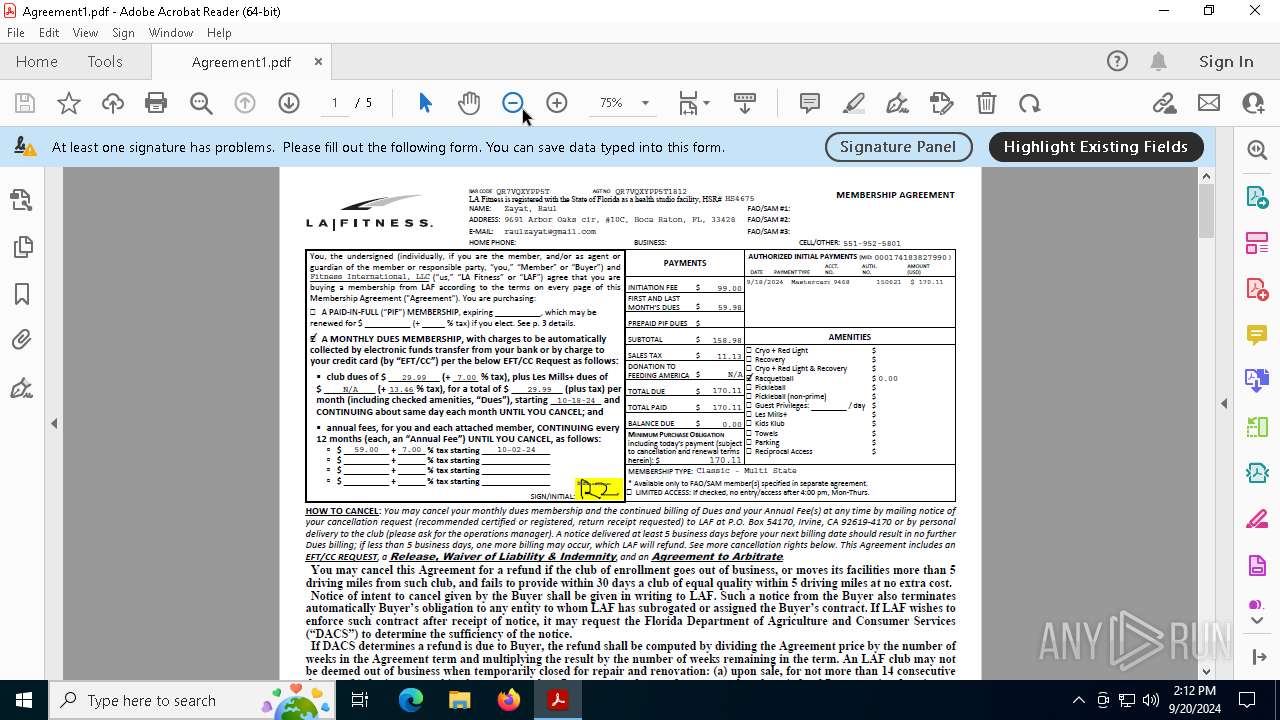1280x720 pixels.
Task: Send the file by email
Action: (x=1209, y=103)
